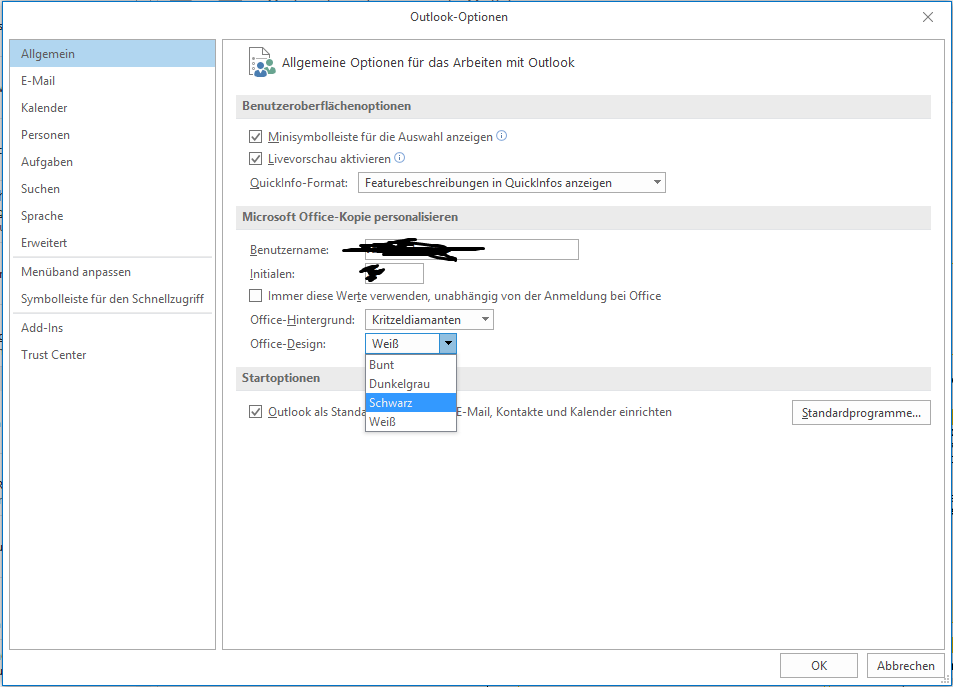Viewport: 953px width, 687px height.
Task: Switch to Kalender settings
Action: pos(112,108)
